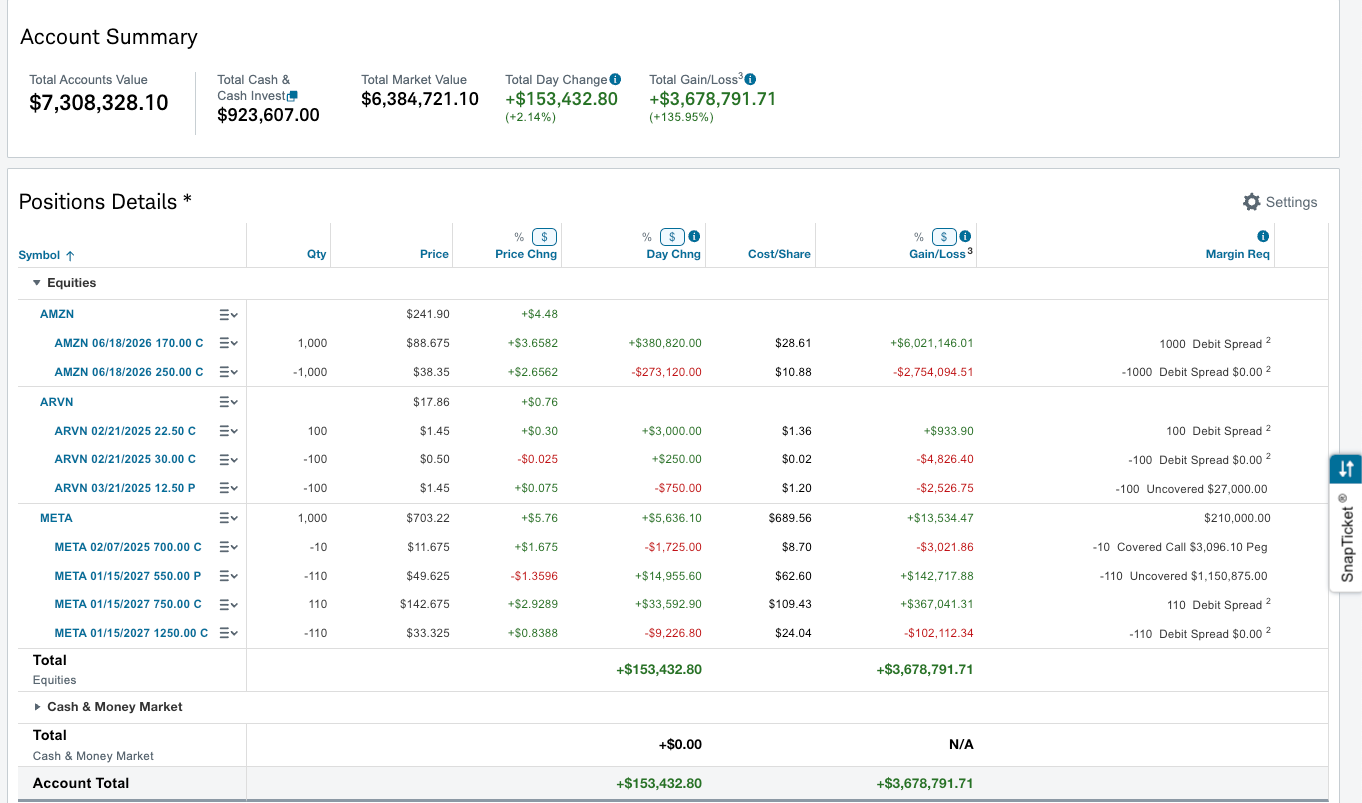Viewport: 1362px width, 803px height.
Task: Open actions menu for AMZN 06/18/2026 250.00 C
Action: pos(229,372)
